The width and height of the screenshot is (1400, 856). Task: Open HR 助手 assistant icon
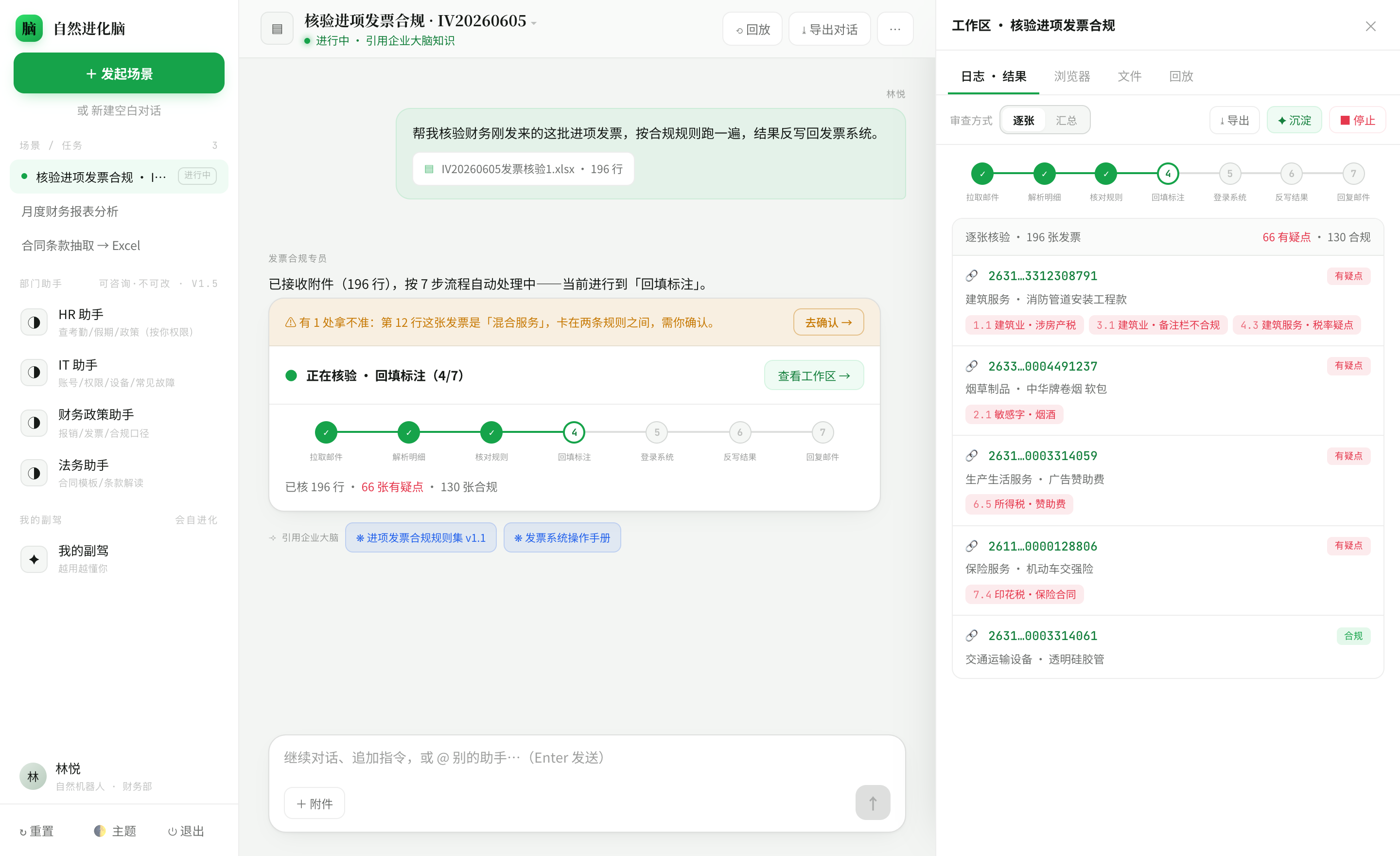click(x=34, y=322)
